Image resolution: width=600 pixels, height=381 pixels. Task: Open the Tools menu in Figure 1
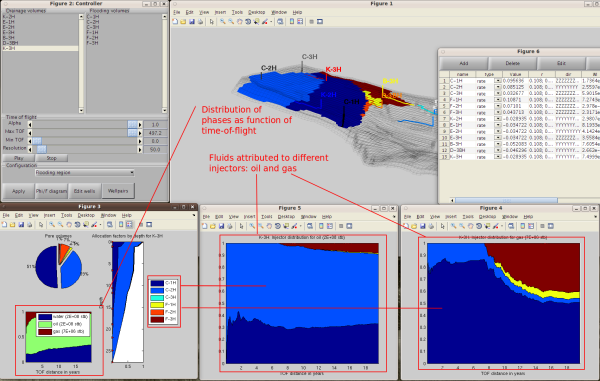click(x=237, y=12)
